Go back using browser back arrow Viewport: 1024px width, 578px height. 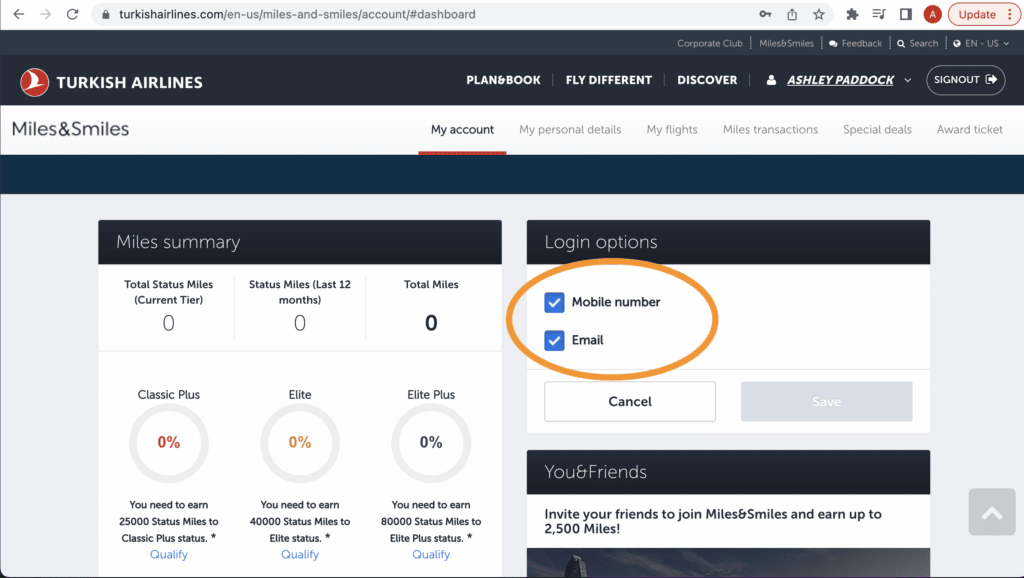coord(18,14)
